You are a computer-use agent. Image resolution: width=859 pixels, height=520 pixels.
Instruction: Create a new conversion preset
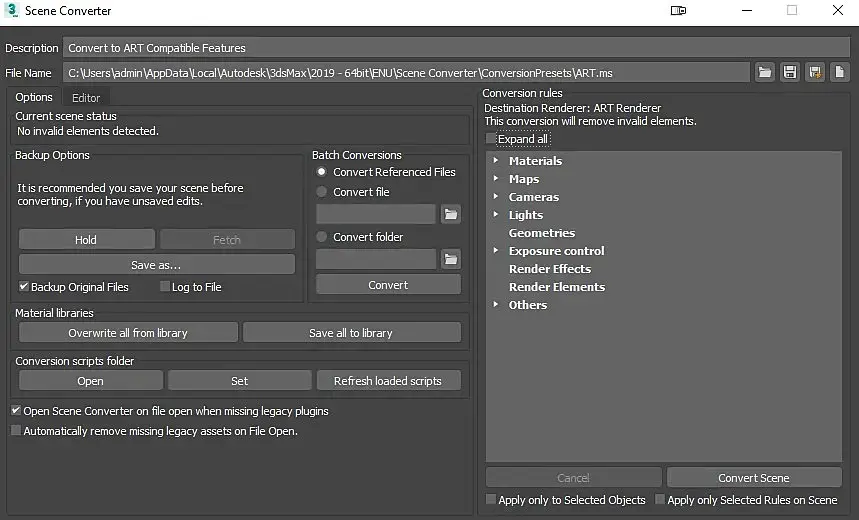pyautogui.click(x=840, y=72)
